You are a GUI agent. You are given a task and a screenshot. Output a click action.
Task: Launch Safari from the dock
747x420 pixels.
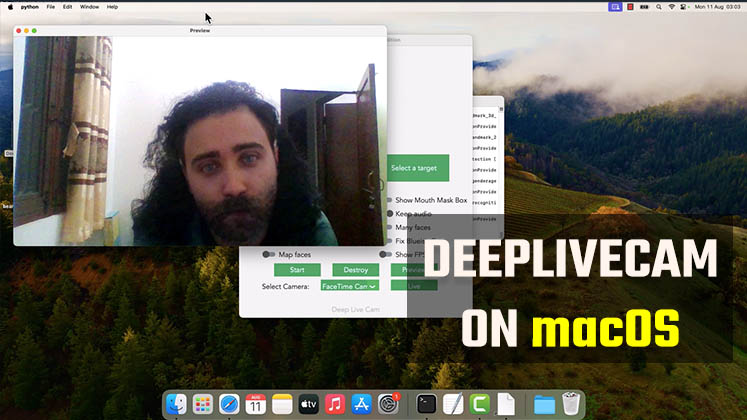[x=229, y=404]
